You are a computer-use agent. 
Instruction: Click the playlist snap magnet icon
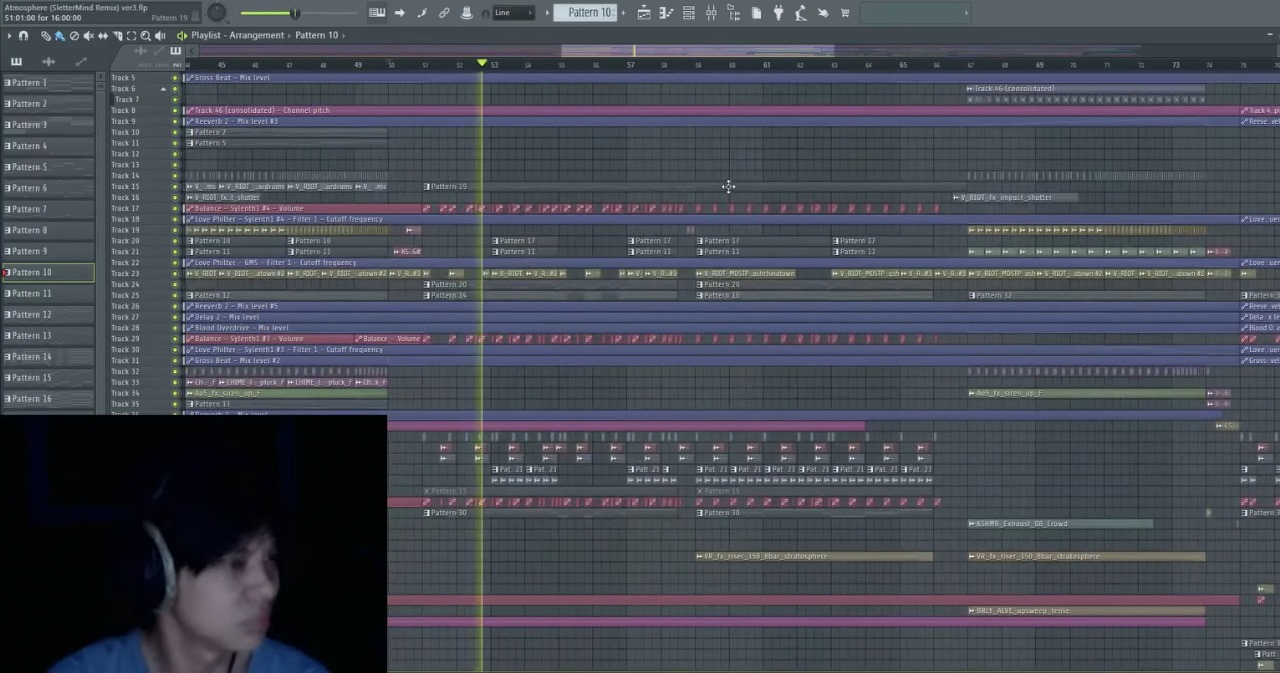23,36
